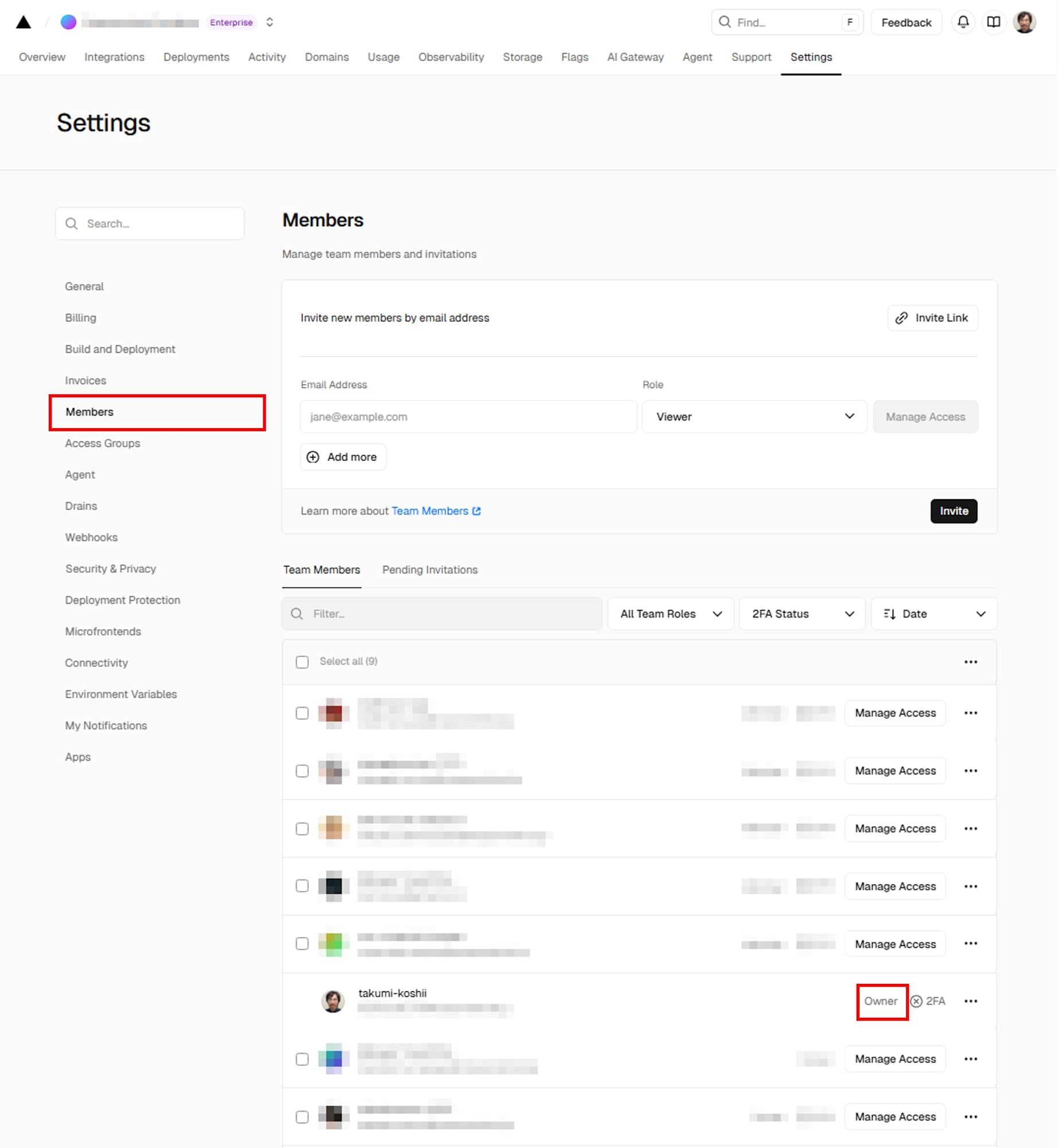
Task: Check the fourth member row checkbox
Action: click(302, 886)
